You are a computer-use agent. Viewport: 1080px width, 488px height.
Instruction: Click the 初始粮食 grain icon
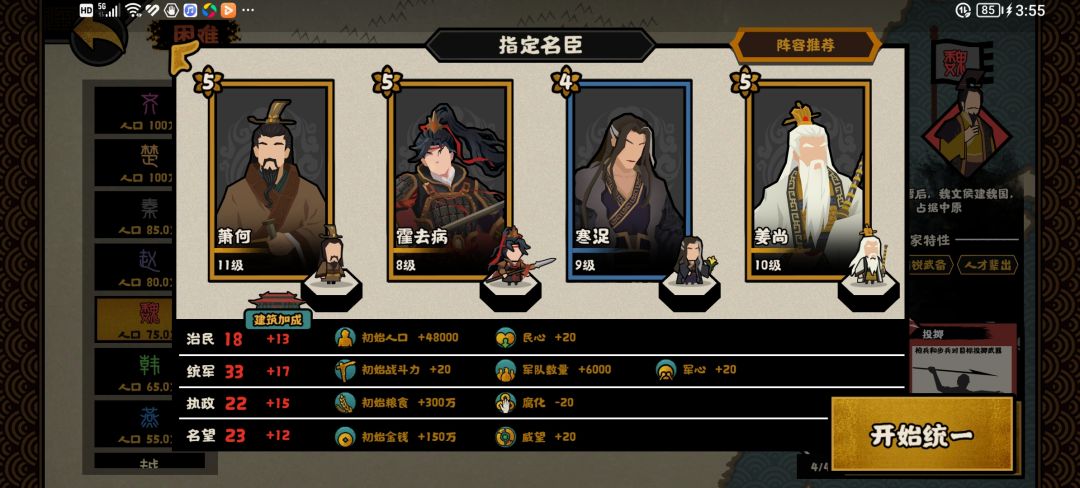pos(345,403)
